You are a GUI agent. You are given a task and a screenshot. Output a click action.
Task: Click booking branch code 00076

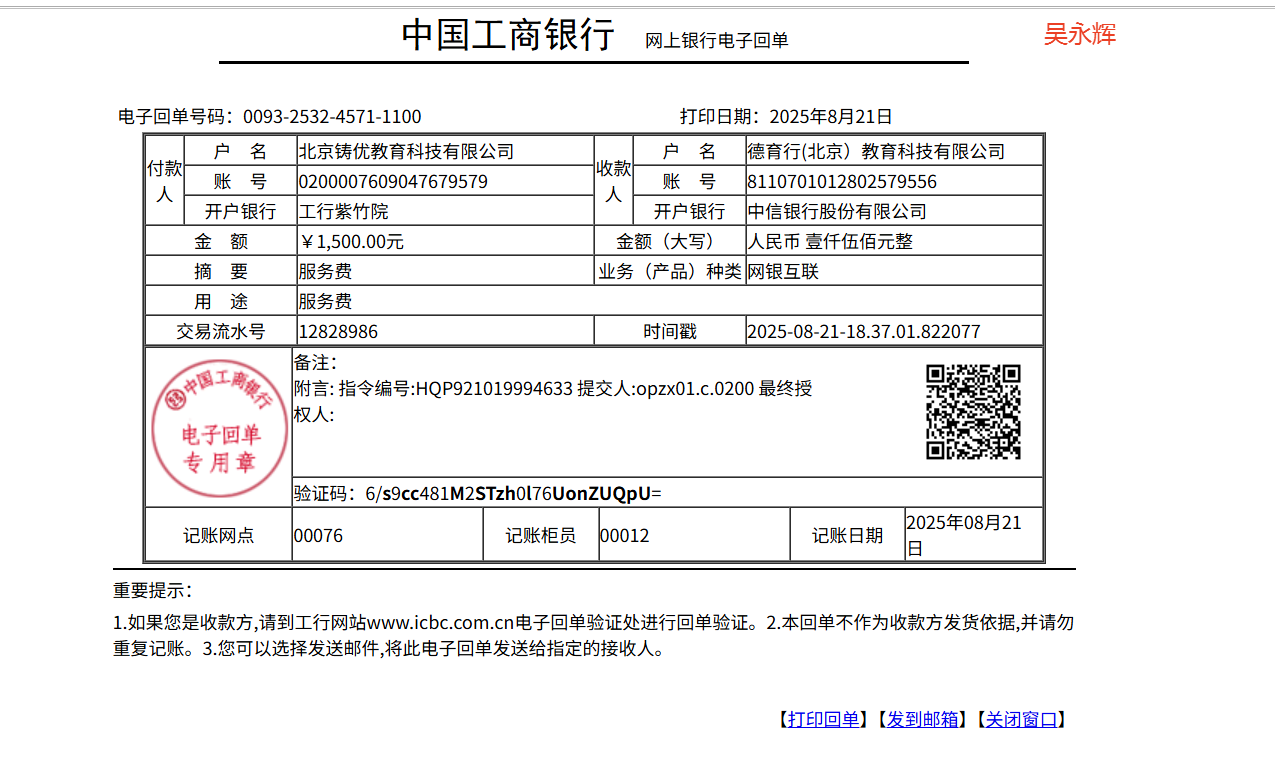pyautogui.click(x=318, y=536)
